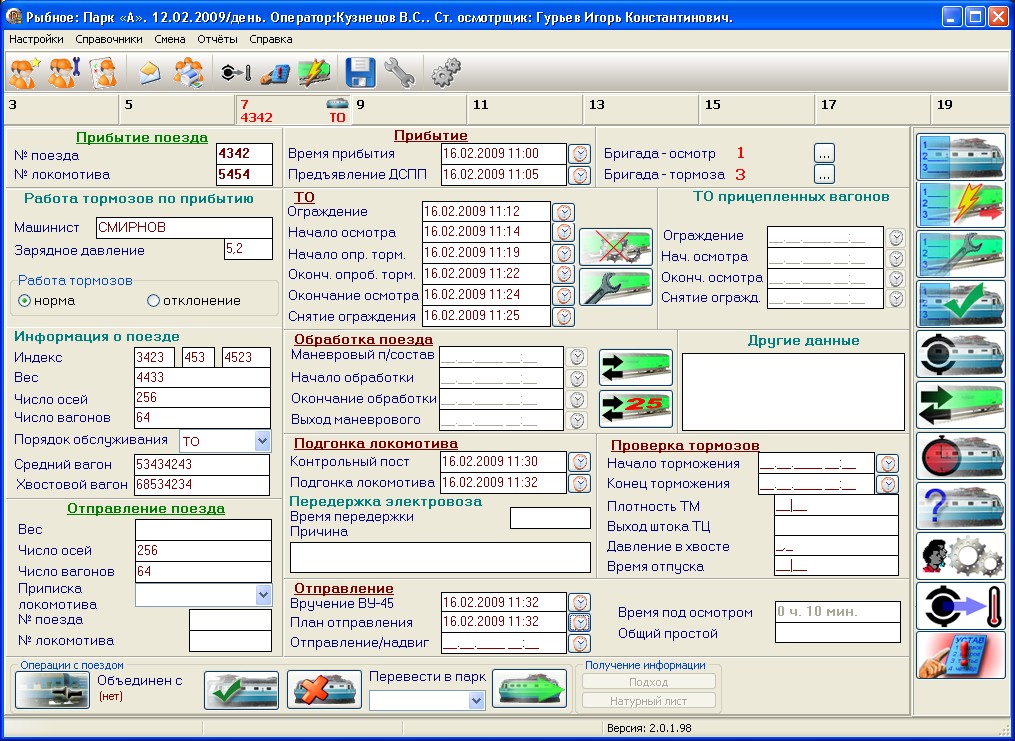Open the Приписка локомотива dropdown

pos(263,595)
